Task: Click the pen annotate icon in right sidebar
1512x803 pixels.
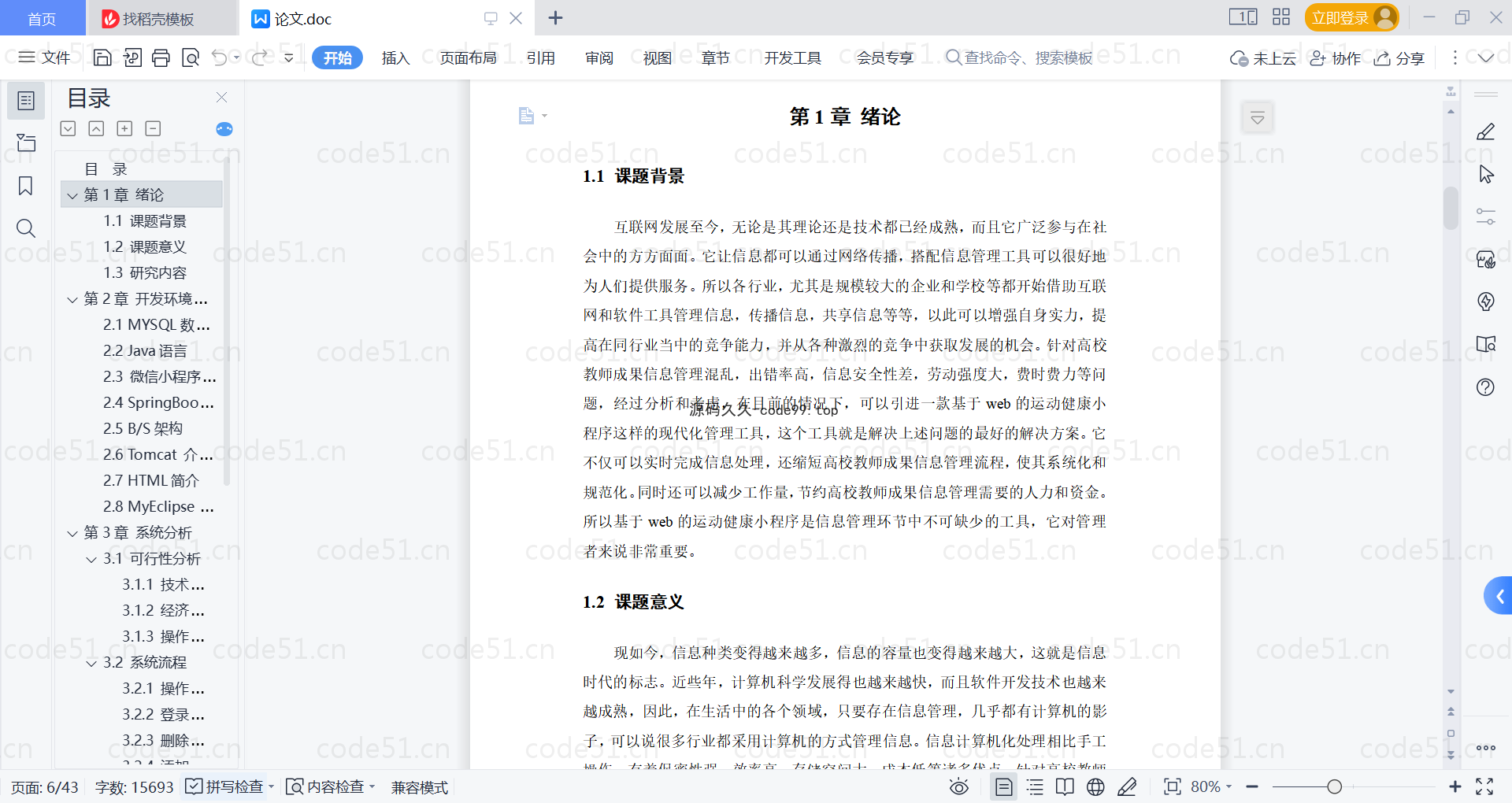Action: click(x=1485, y=131)
